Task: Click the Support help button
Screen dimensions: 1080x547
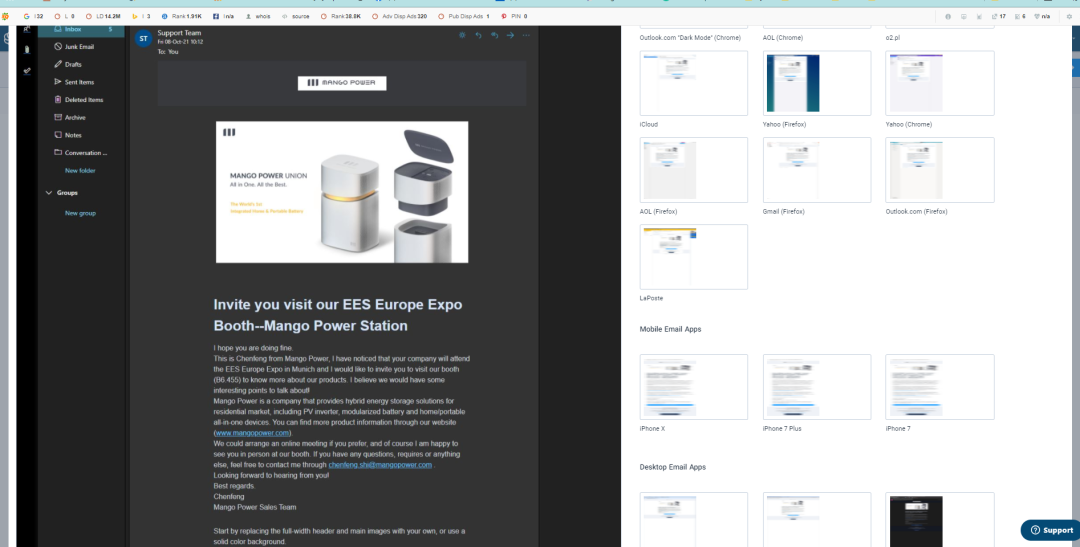Action: 1050,530
